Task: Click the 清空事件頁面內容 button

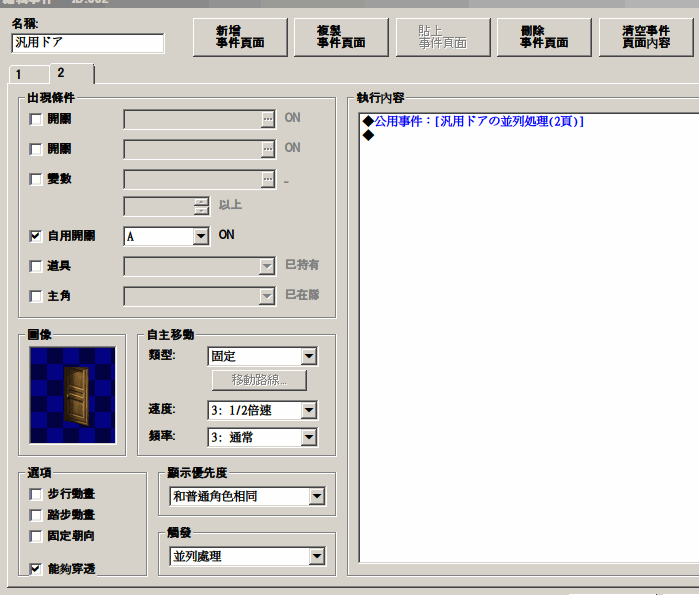Action: tap(646, 37)
